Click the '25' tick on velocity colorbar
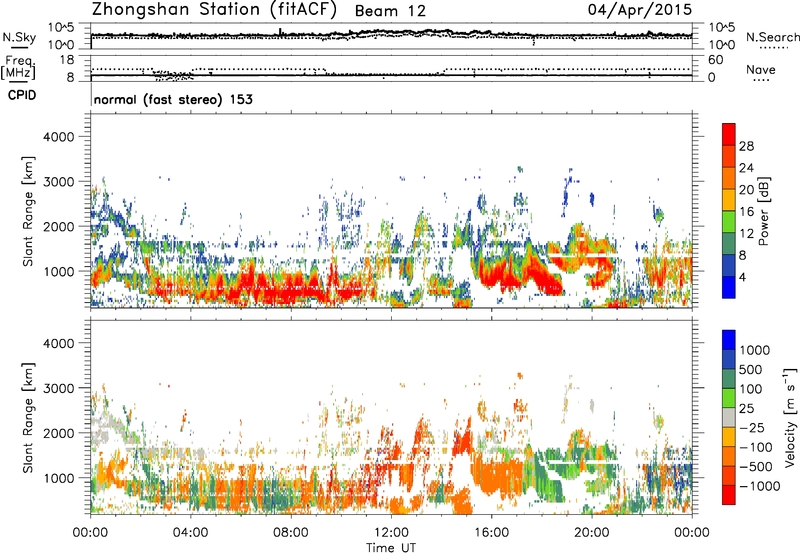800x554 pixels. 747,408
